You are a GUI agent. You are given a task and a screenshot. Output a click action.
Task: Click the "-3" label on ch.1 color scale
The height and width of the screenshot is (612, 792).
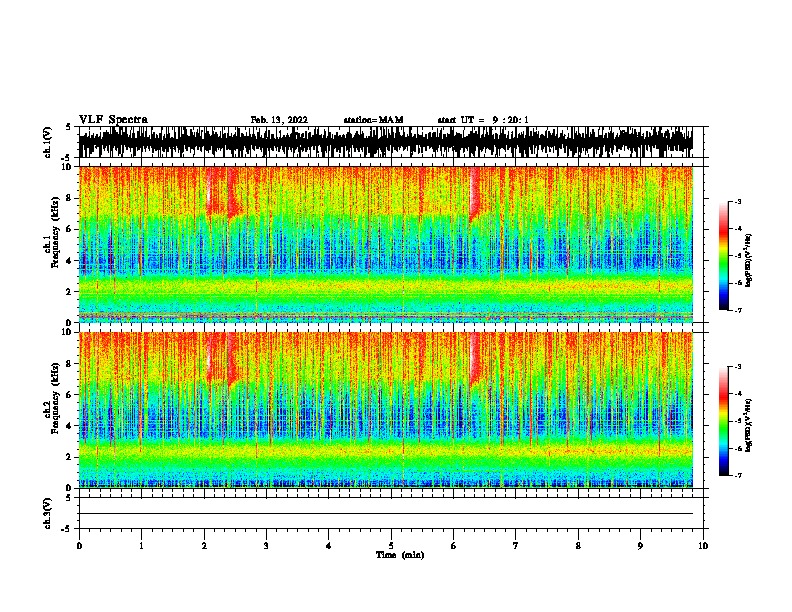click(738, 201)
